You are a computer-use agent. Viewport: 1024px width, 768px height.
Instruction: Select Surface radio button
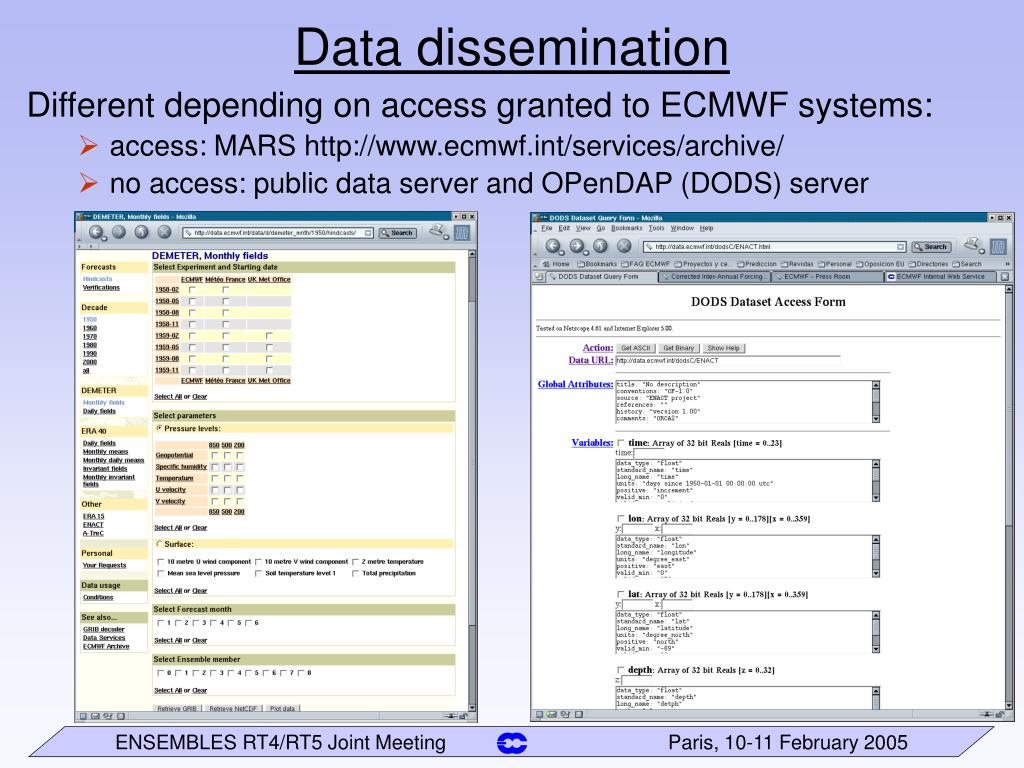[159, 544]
